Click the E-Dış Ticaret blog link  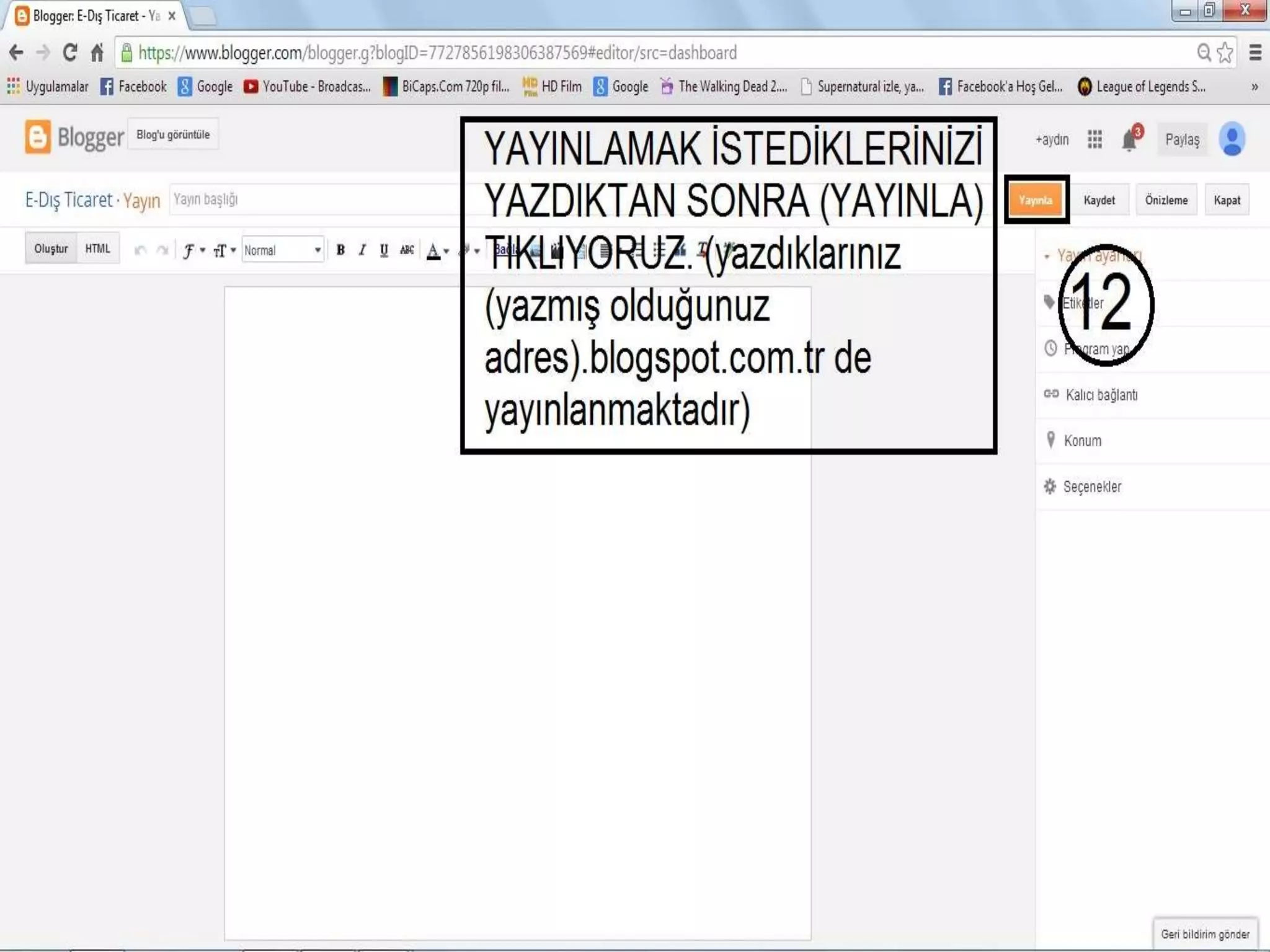69,200
